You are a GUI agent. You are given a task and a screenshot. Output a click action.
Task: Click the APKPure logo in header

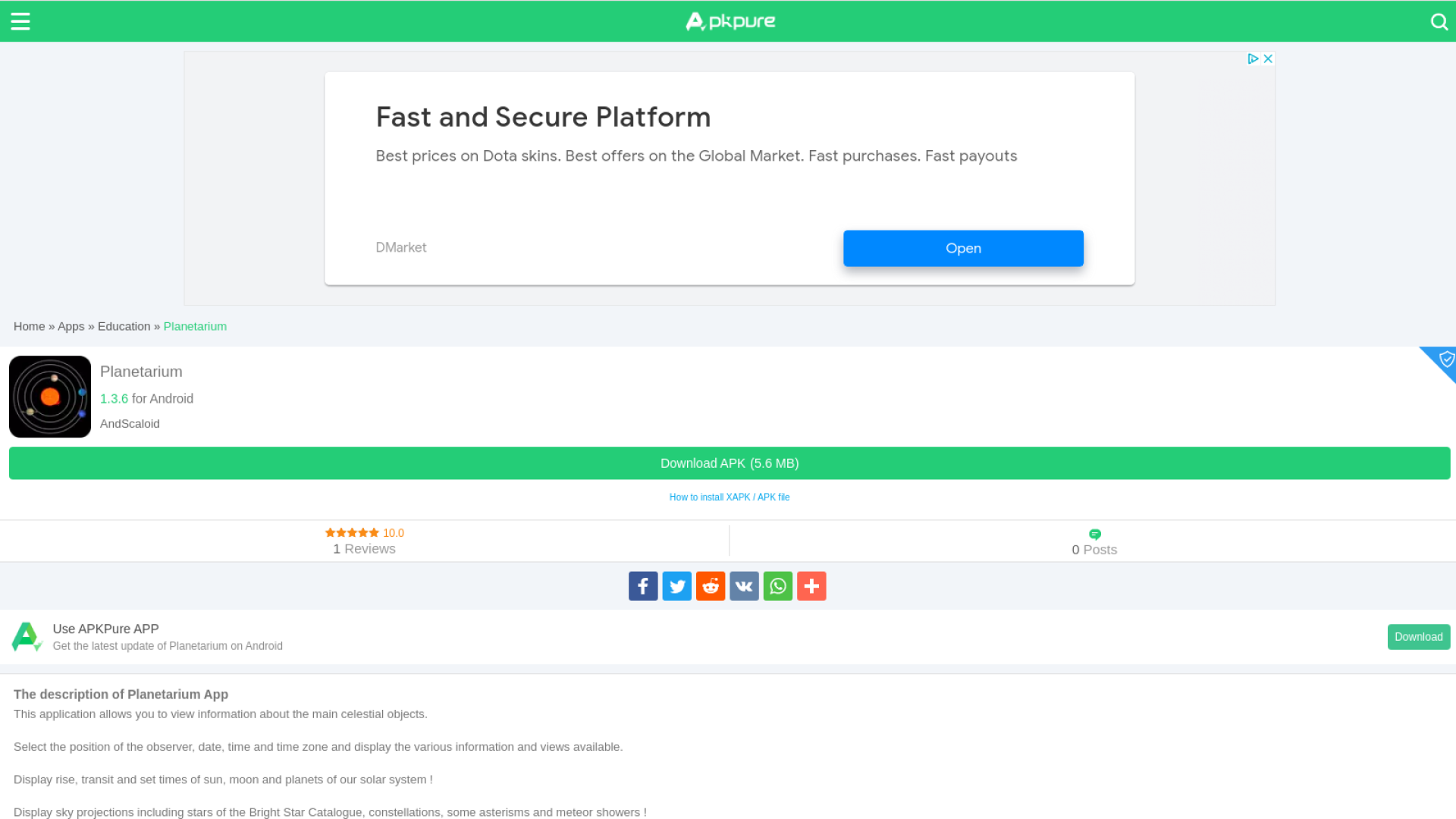pyautogui.click(x=730, y=21)
